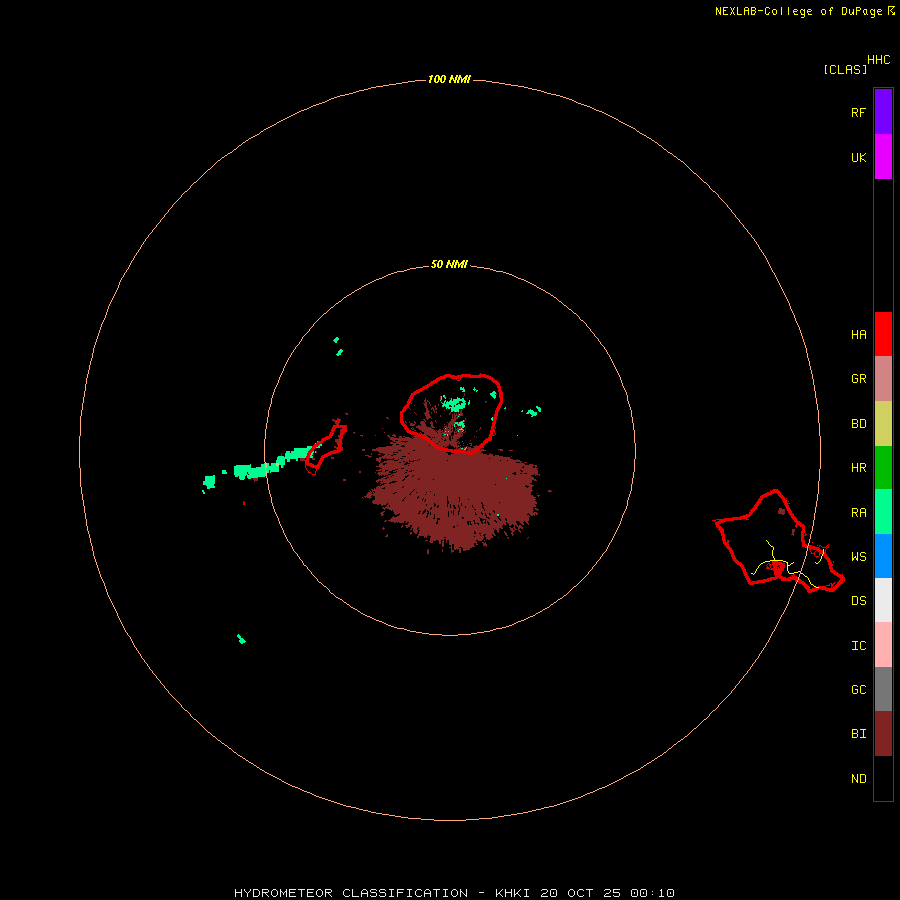Click the '50 NMI' range ring label

pos(449,264)
